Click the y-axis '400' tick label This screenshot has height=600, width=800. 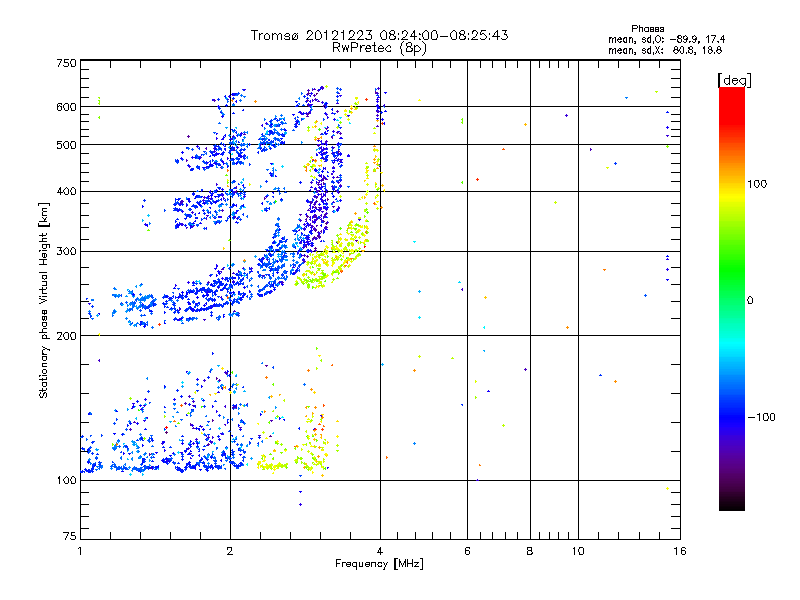(x=66, y=192)
